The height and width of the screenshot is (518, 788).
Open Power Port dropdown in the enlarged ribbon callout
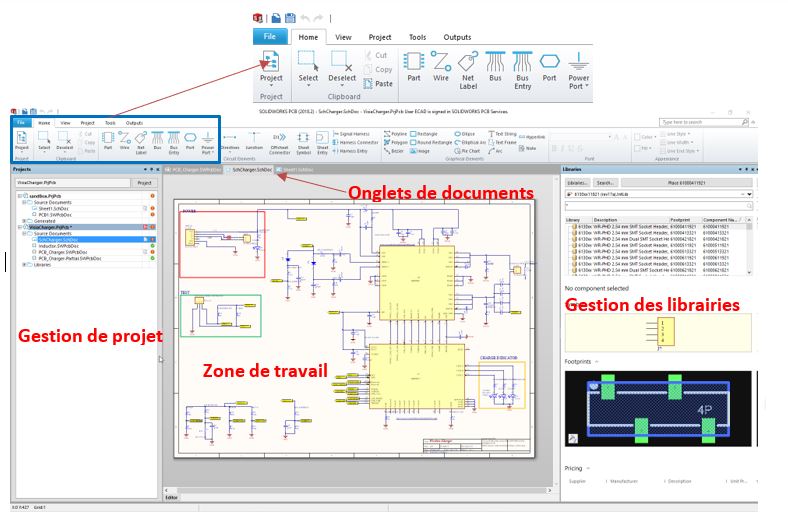coord(586,86)
